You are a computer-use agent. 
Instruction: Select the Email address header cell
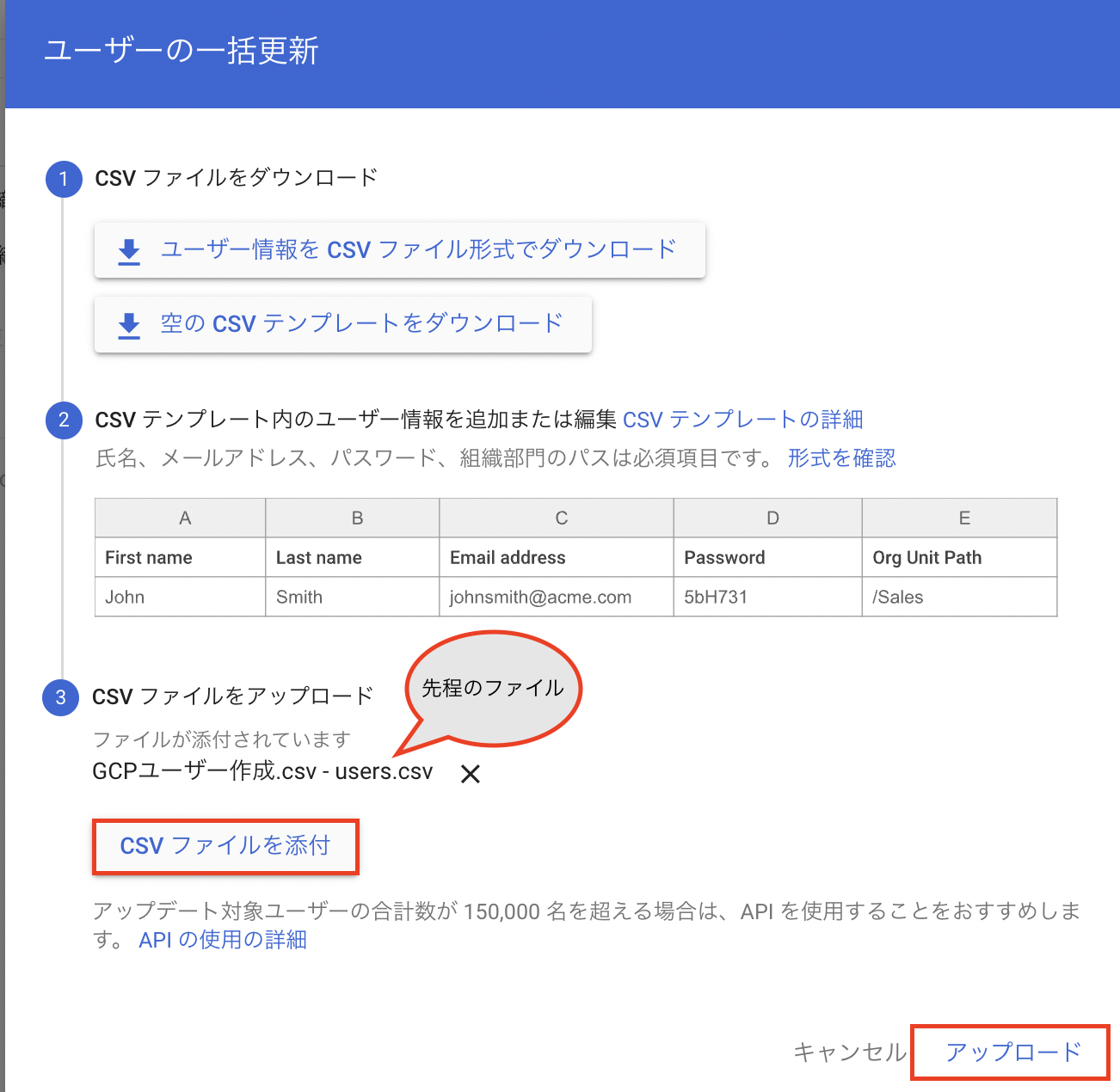[508, 557]
